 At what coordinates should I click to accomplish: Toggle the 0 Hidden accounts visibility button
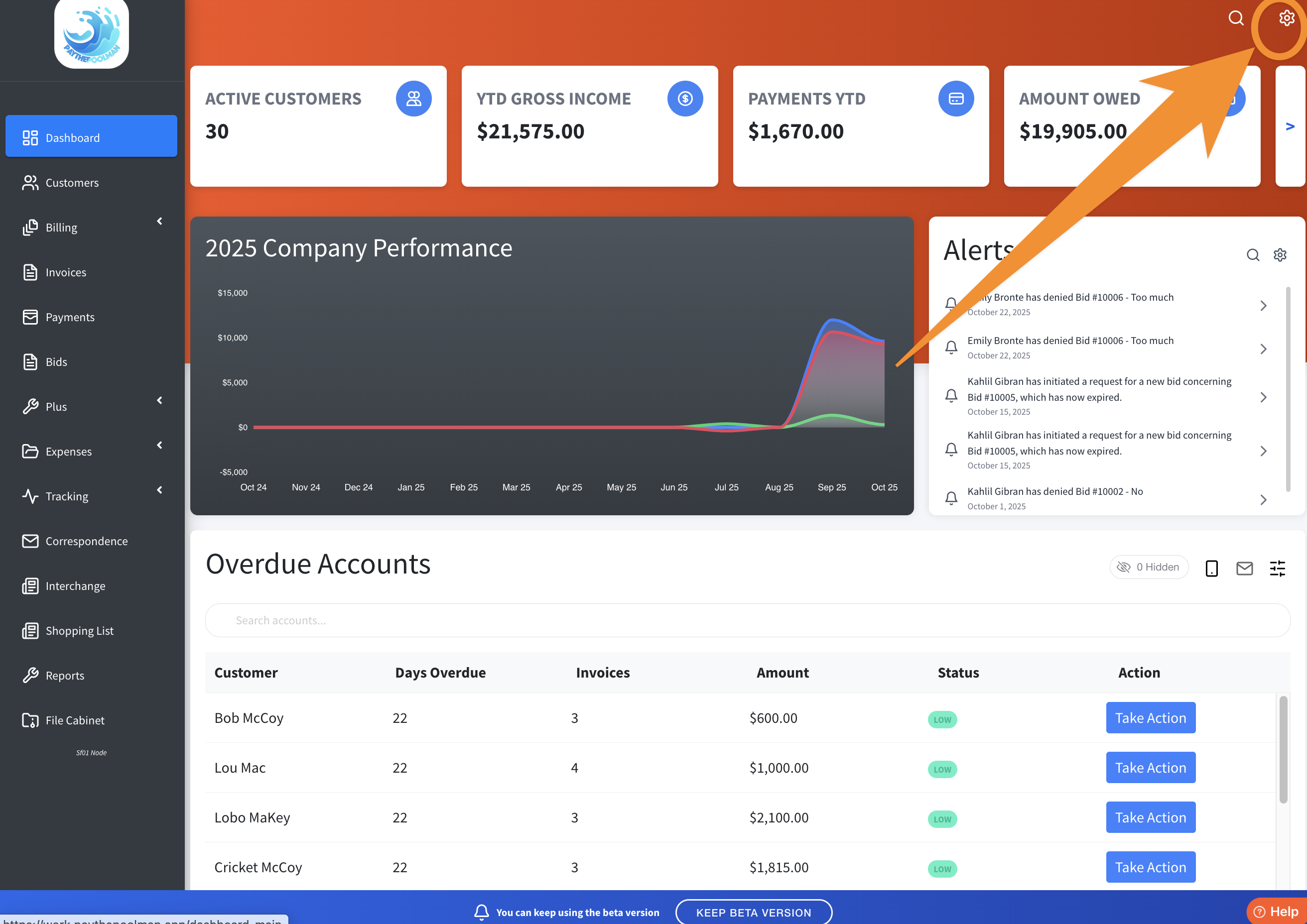[1149, 567]
